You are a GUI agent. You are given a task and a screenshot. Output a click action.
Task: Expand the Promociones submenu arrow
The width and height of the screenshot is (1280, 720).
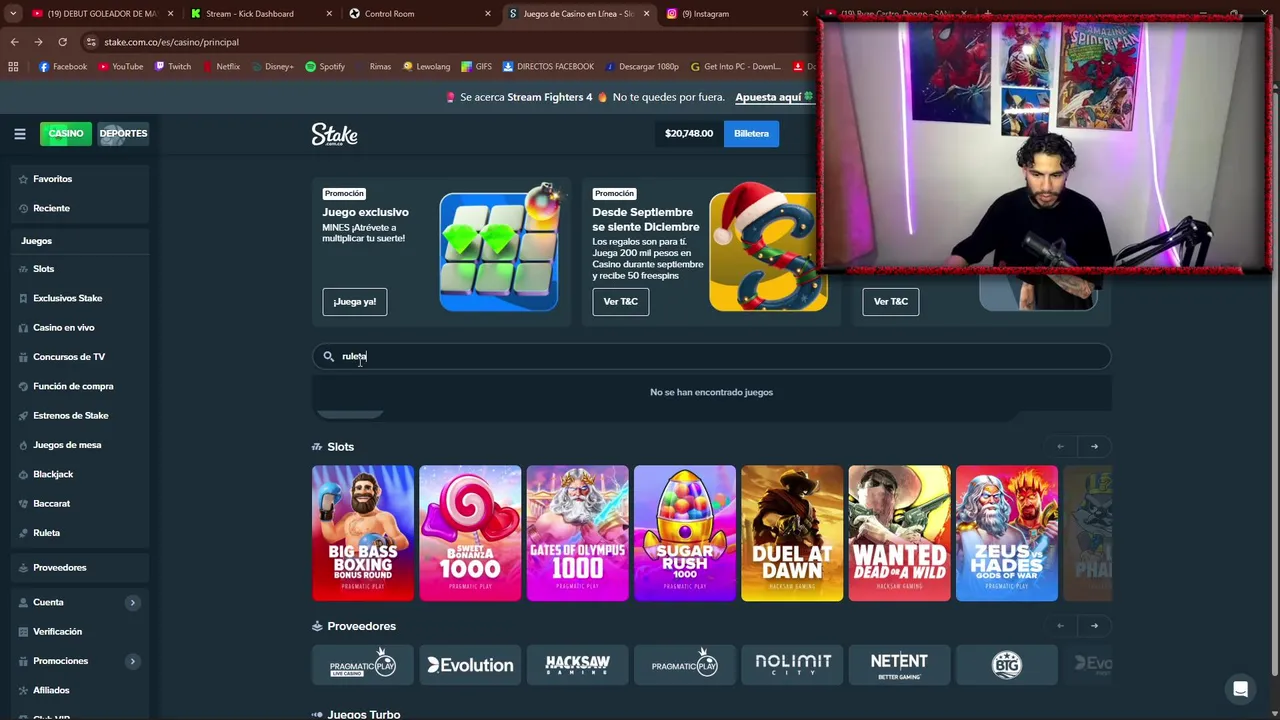132,661
